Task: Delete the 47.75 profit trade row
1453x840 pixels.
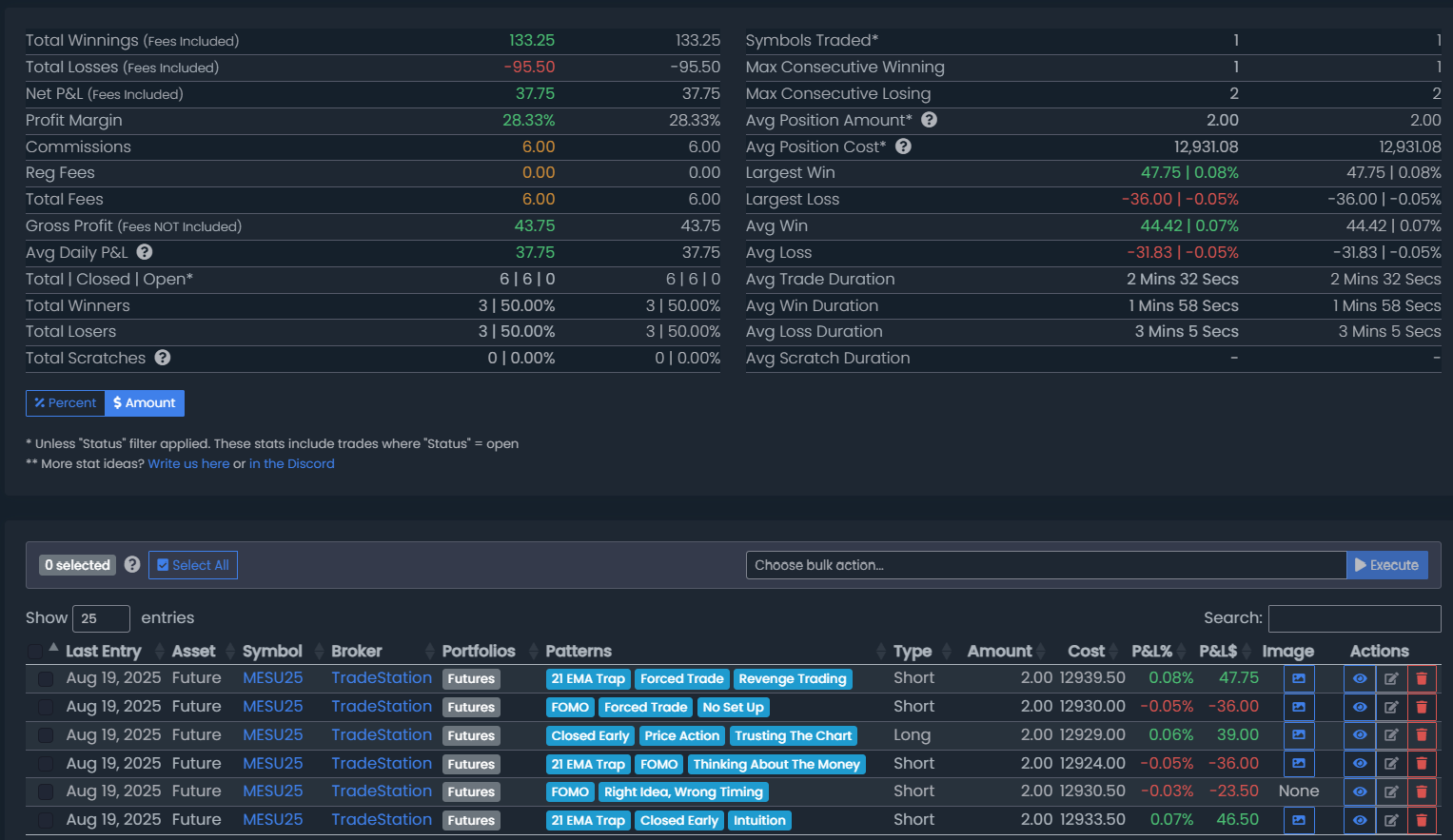Action: 1422,678
